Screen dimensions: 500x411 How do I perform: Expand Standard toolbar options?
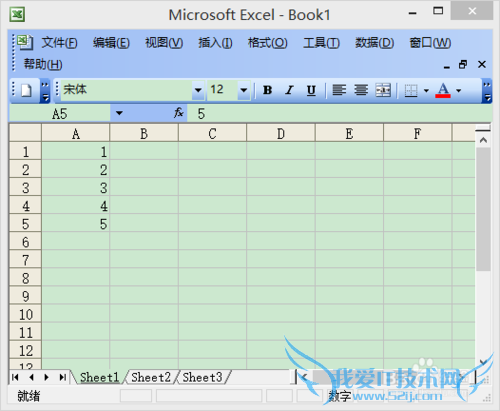pyautogui.click(x=45, y=90)
